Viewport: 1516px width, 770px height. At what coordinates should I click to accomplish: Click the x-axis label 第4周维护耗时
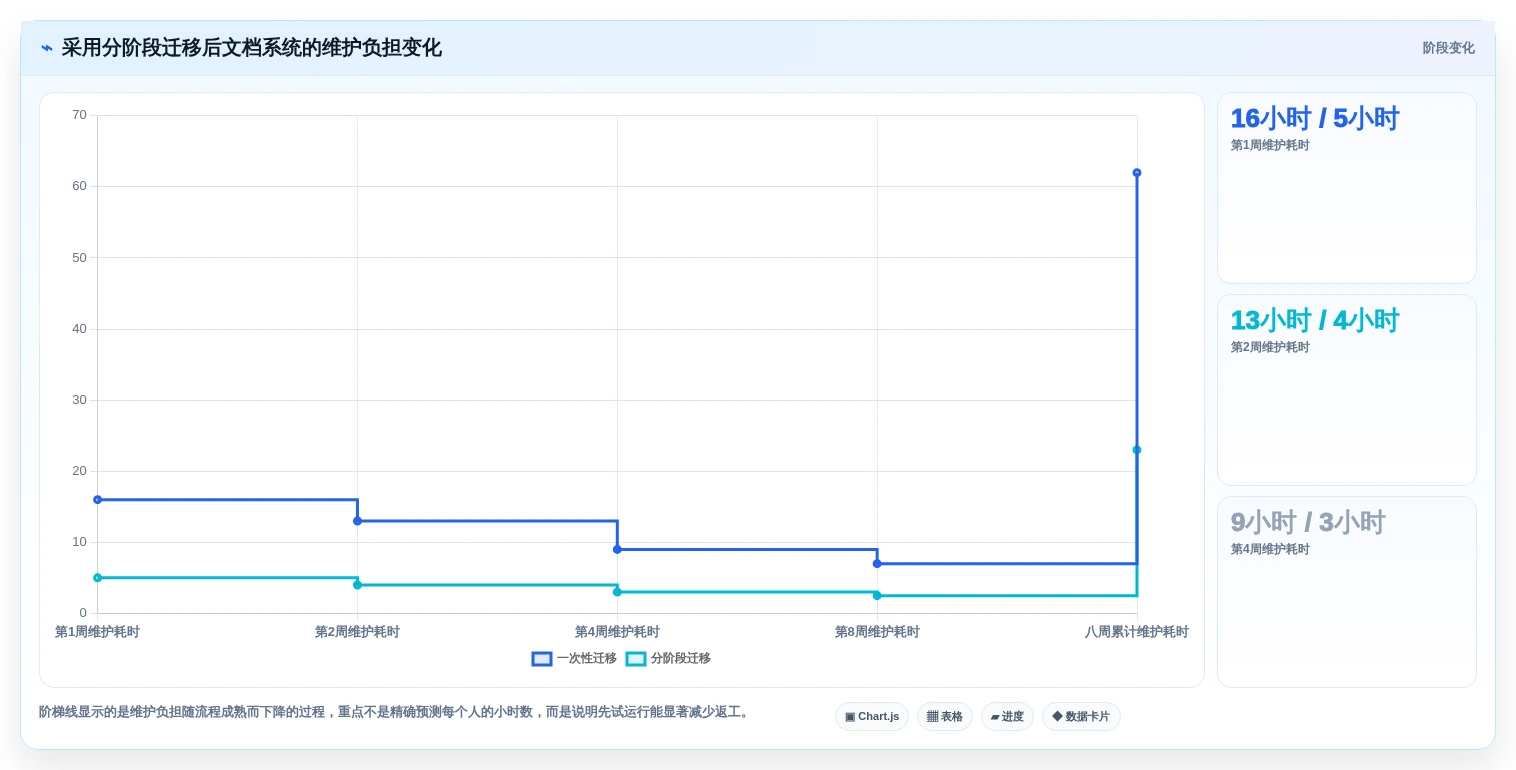[x=617, y=632]
